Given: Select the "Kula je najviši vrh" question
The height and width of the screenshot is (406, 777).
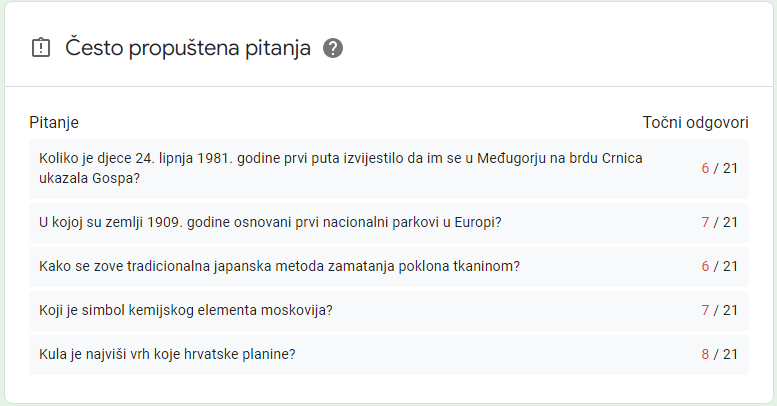Looking at the screenshot, I should point(167,354).
